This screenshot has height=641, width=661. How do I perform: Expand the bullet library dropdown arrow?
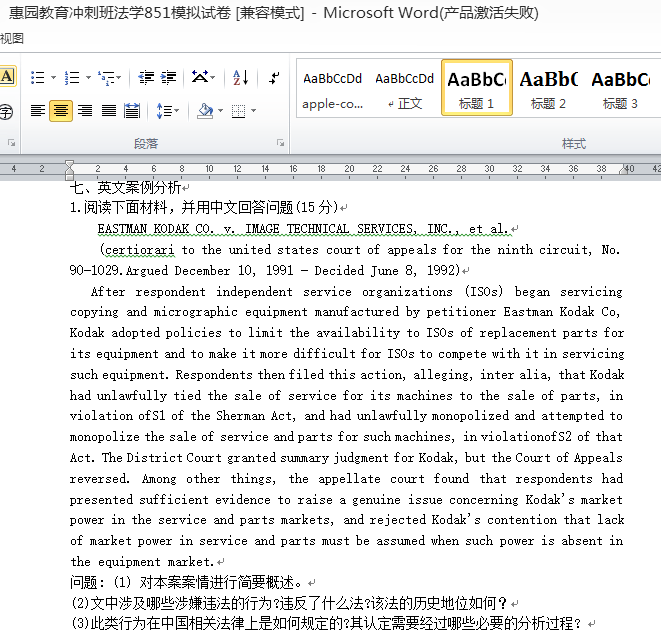click(x=54, y=78)
